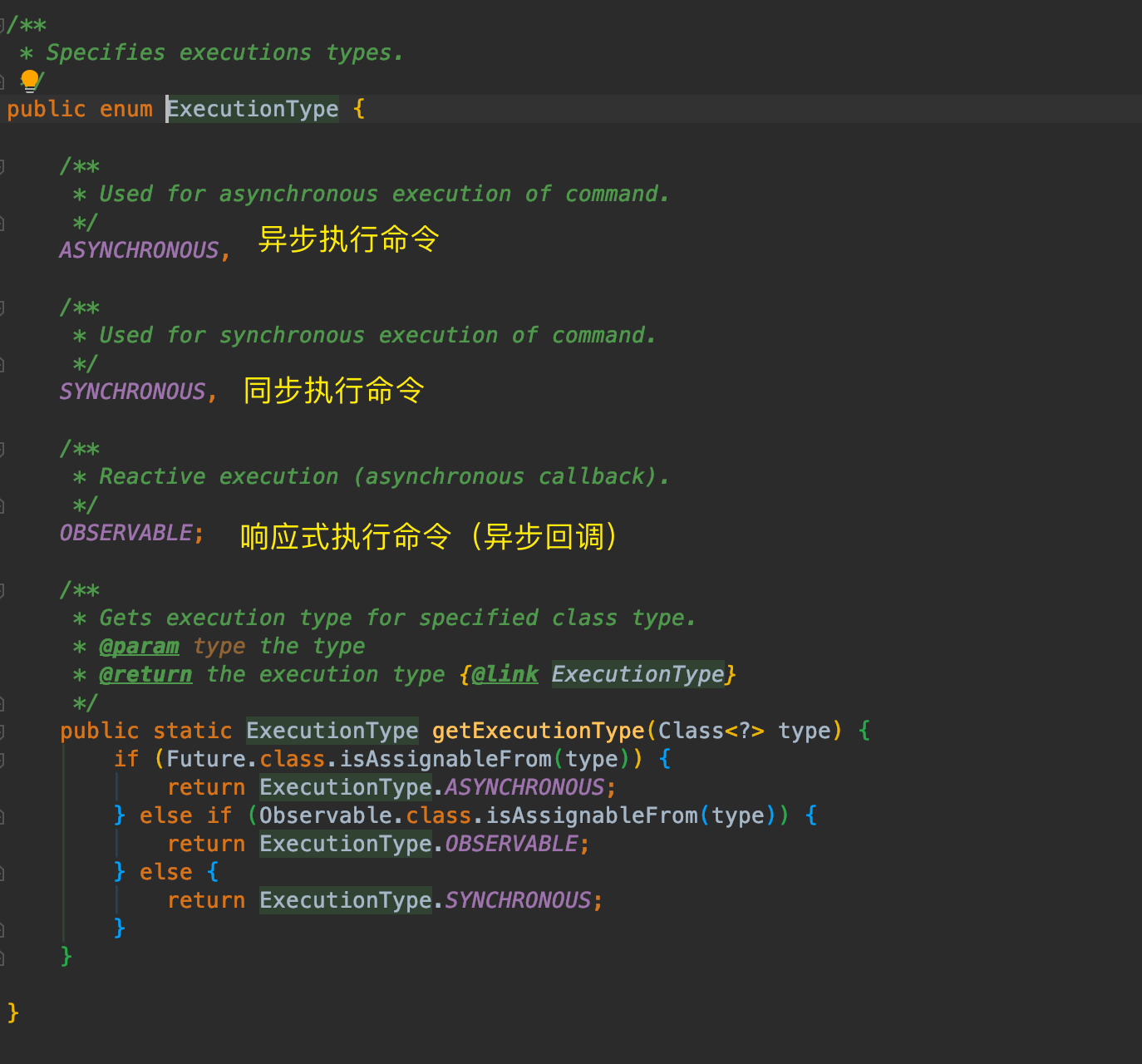Click the final closing brace of the enum
Viewport: 1142px width, 1064px height.
pos(11,1012)
